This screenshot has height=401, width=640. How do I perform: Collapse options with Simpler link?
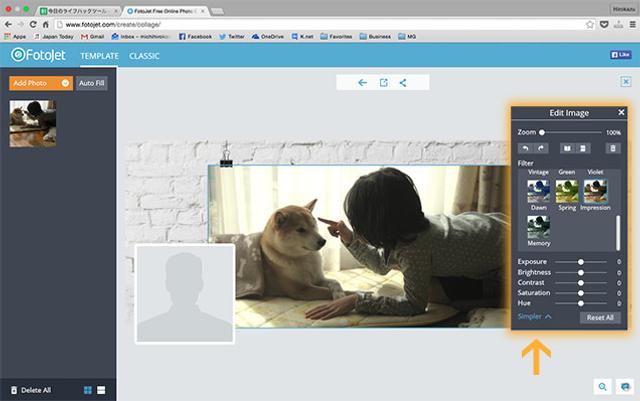534,316
